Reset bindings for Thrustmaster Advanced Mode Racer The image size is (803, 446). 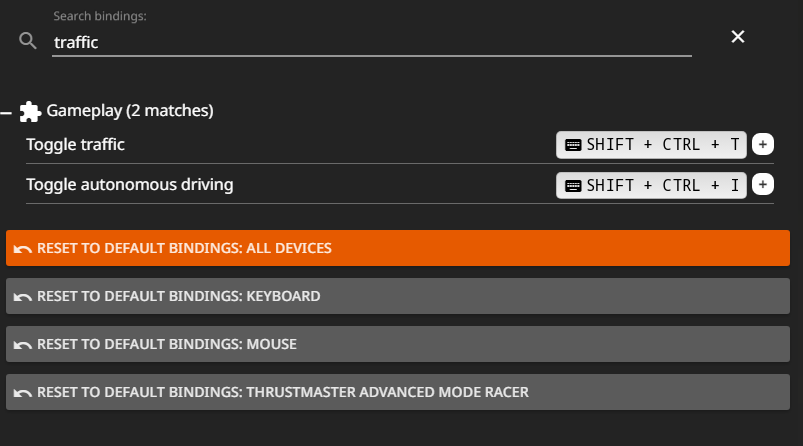click(x=398, y=392)
